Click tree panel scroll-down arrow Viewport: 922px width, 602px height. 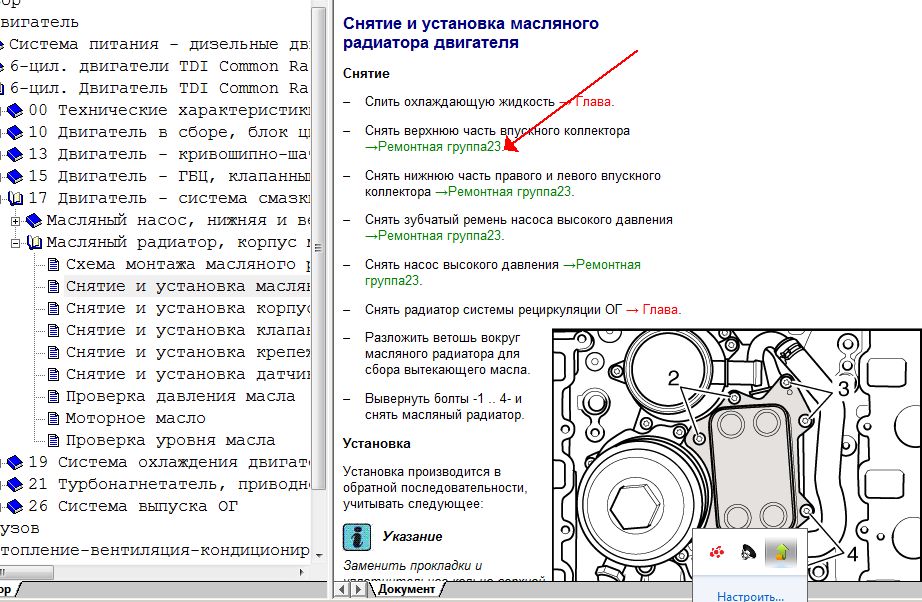tap(318, 555)
